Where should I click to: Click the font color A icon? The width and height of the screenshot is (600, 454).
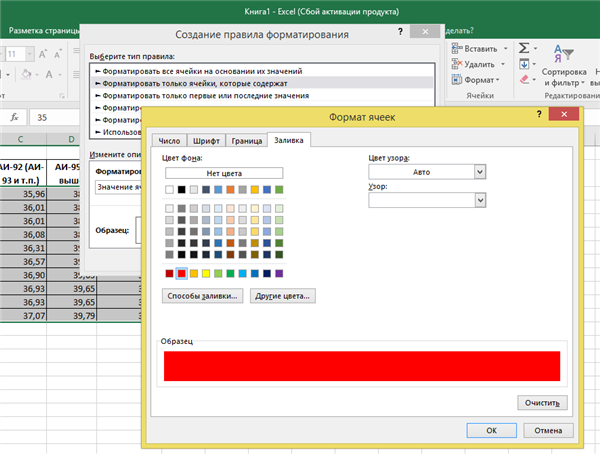[x=49, y=74]
